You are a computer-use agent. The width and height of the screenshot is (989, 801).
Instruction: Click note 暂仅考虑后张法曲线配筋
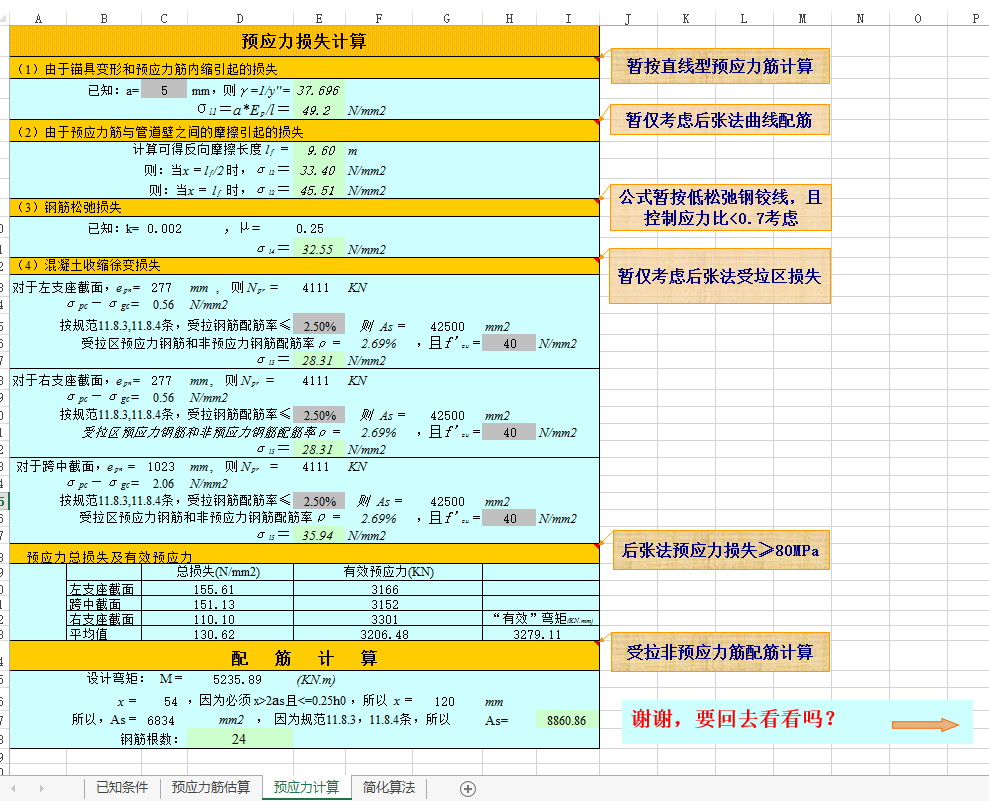[719, 120]
